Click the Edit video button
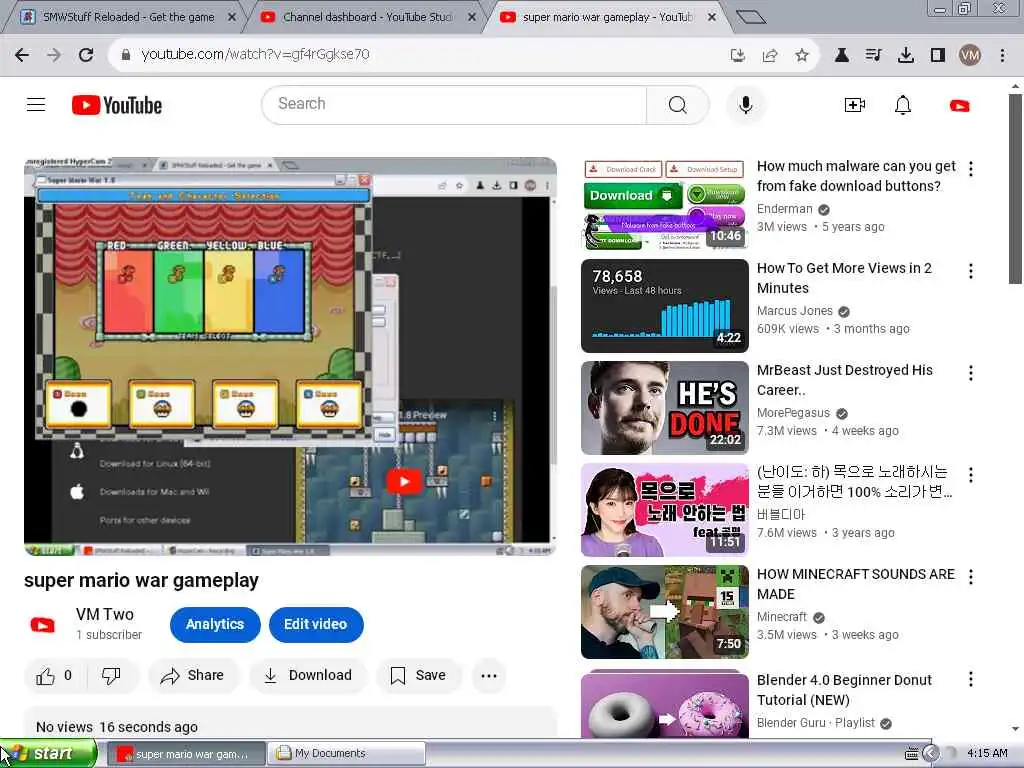The height and width of the screenshot is (768, 1024). pyautogui.click(x=315, y=624)
